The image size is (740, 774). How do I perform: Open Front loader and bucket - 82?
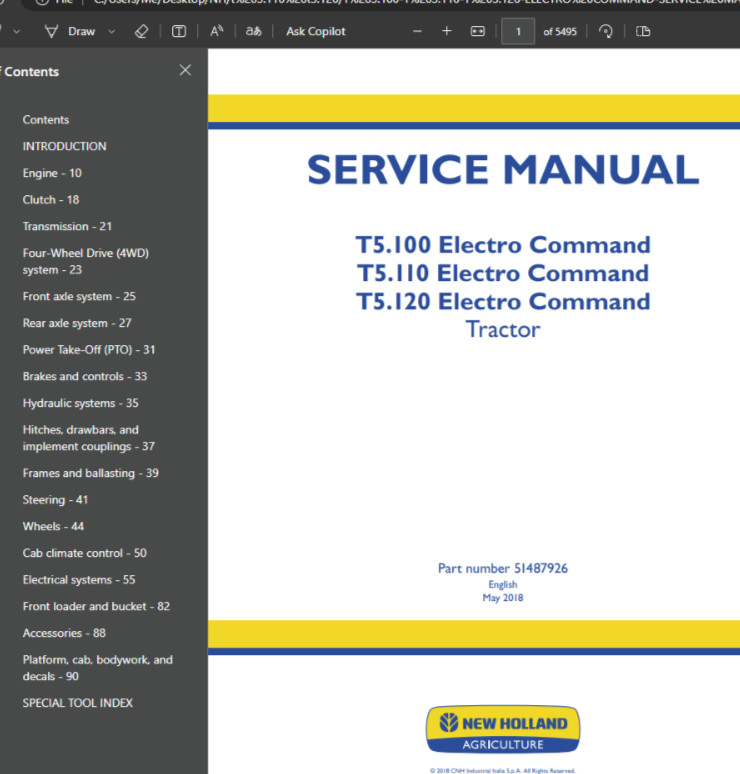tap(96, 607)
